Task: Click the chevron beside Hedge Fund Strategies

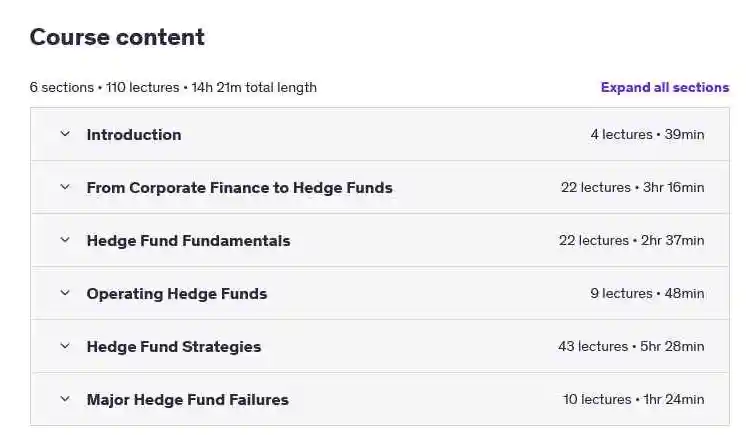Action: [x=65, y=346]
